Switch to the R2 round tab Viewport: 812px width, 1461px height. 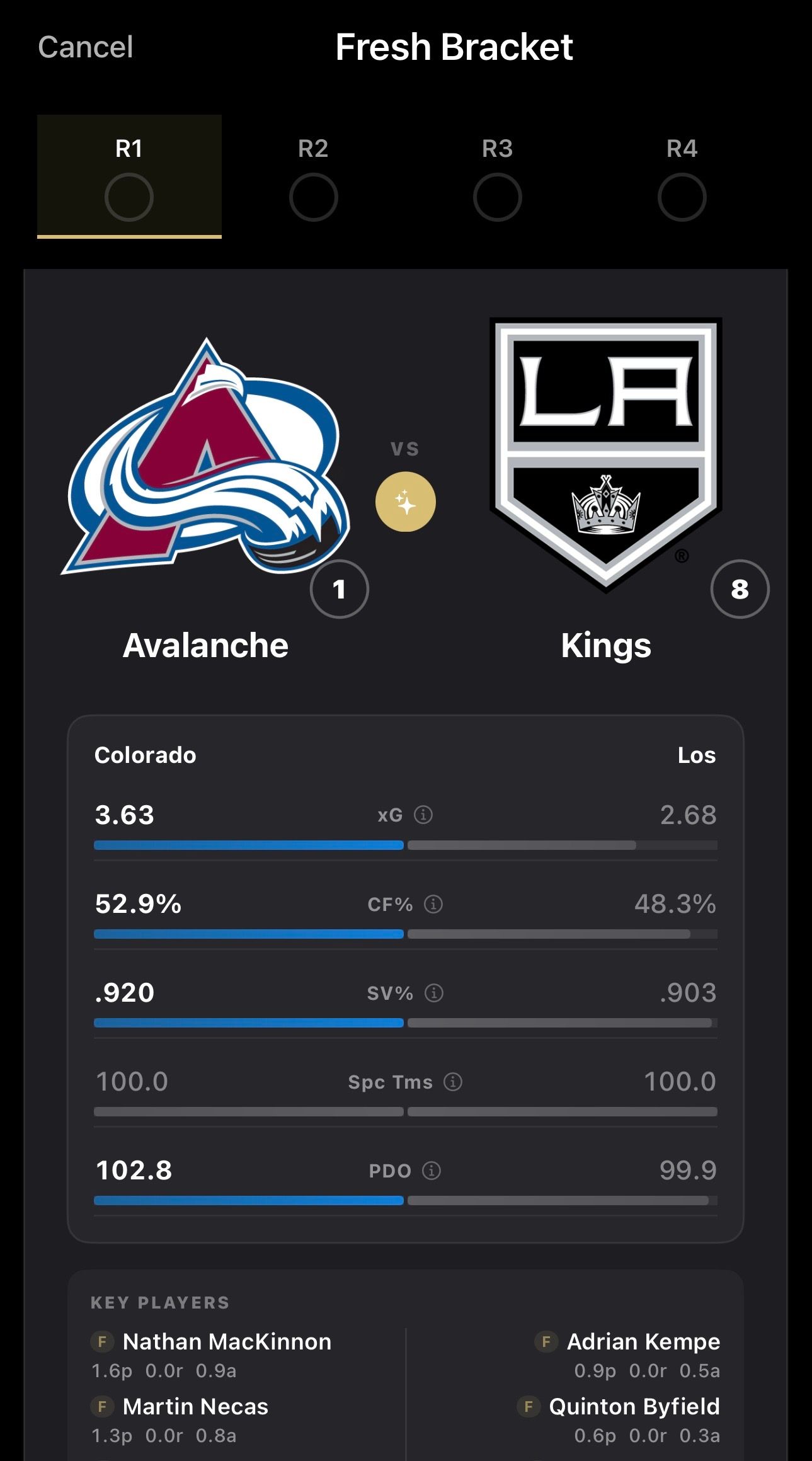(x=314, y=176)
